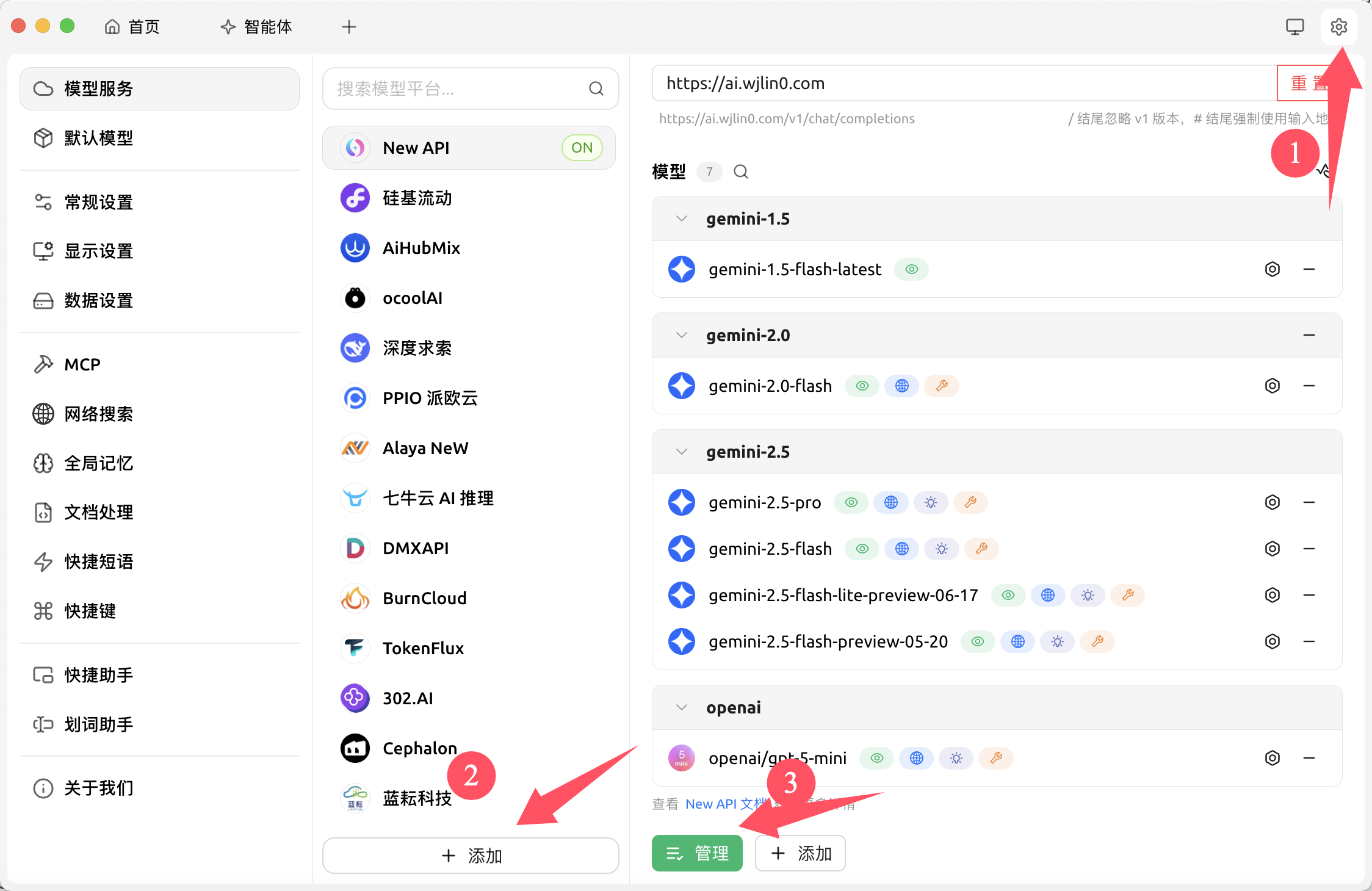Viewport: 1372px width, 891px height.
Task: Select 硅基流动 provider
Action: [469, 198]
